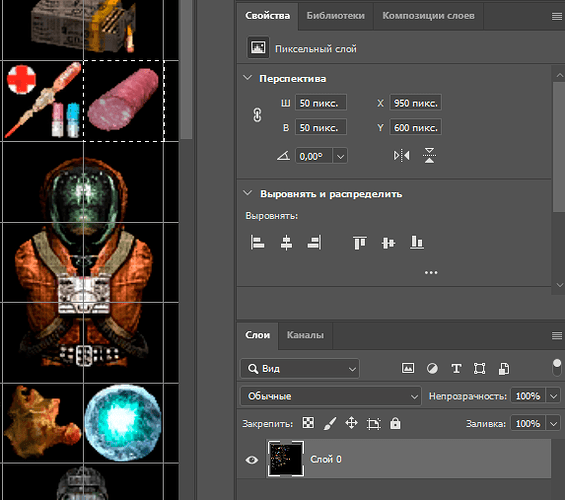The height and width of the screenshot is (500, 565).
Task: Open the Layers panel menu icon
Action: pos(556,335)
